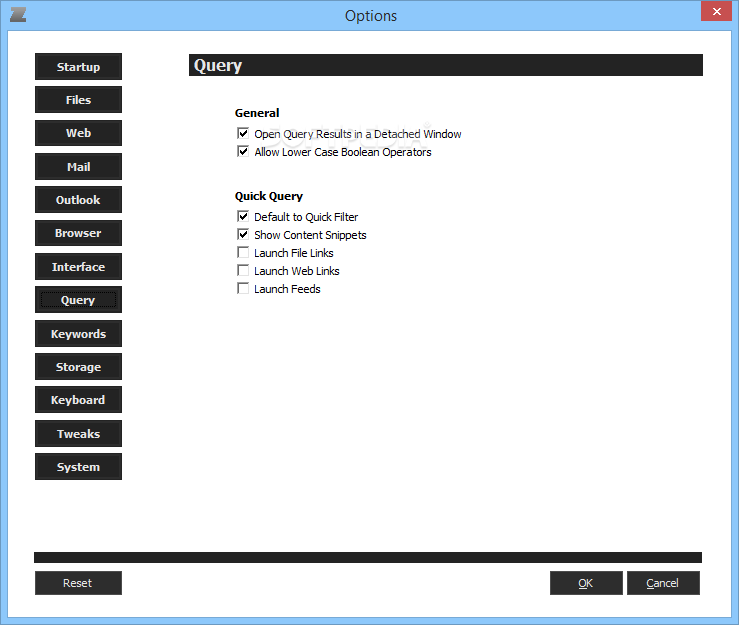Open the Browser options tab
Screen dimensions: 739x625
[78, 233]
